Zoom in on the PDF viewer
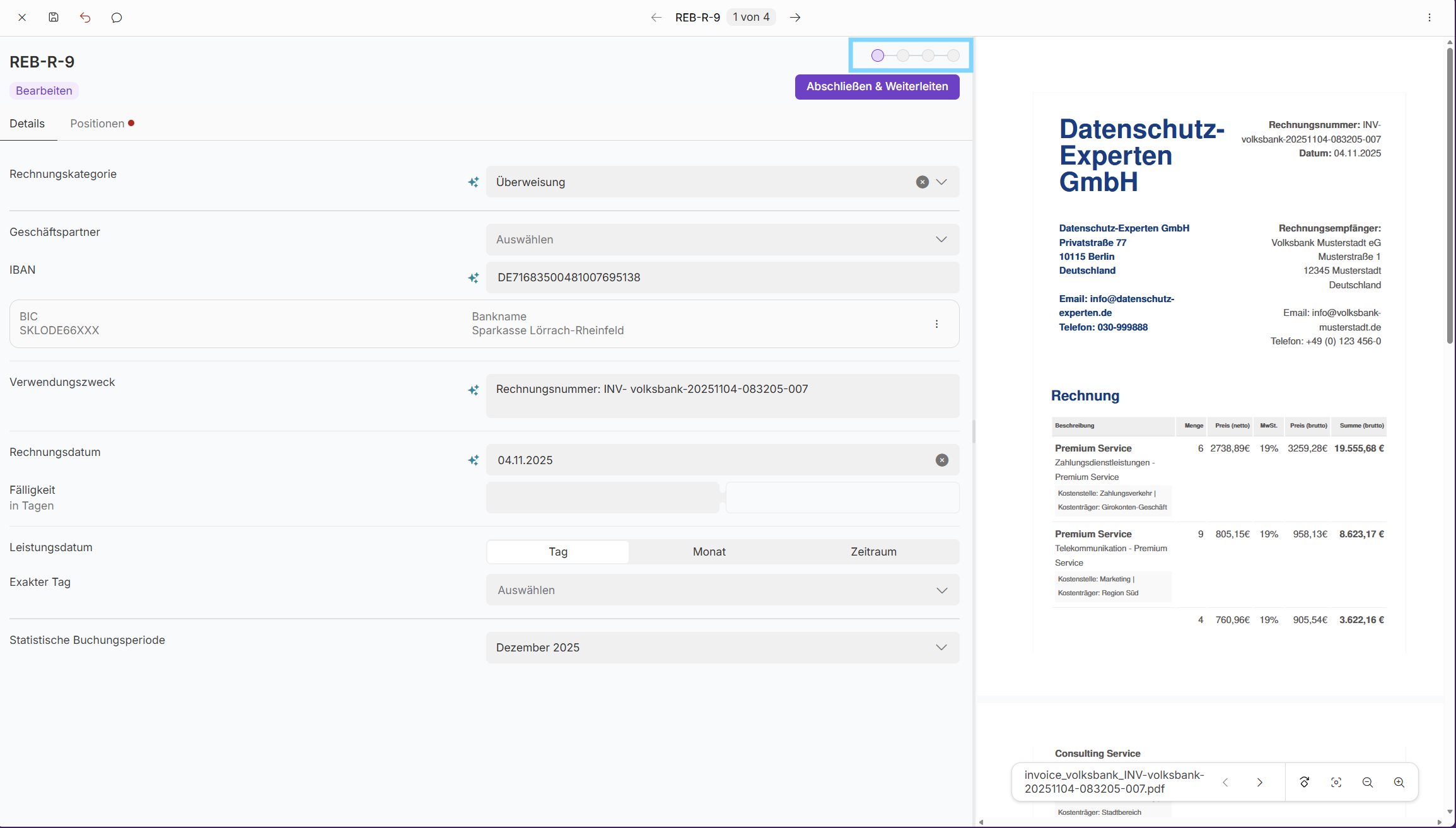The width and height of the screenshot is (1456, 828). click(1399, 782)
